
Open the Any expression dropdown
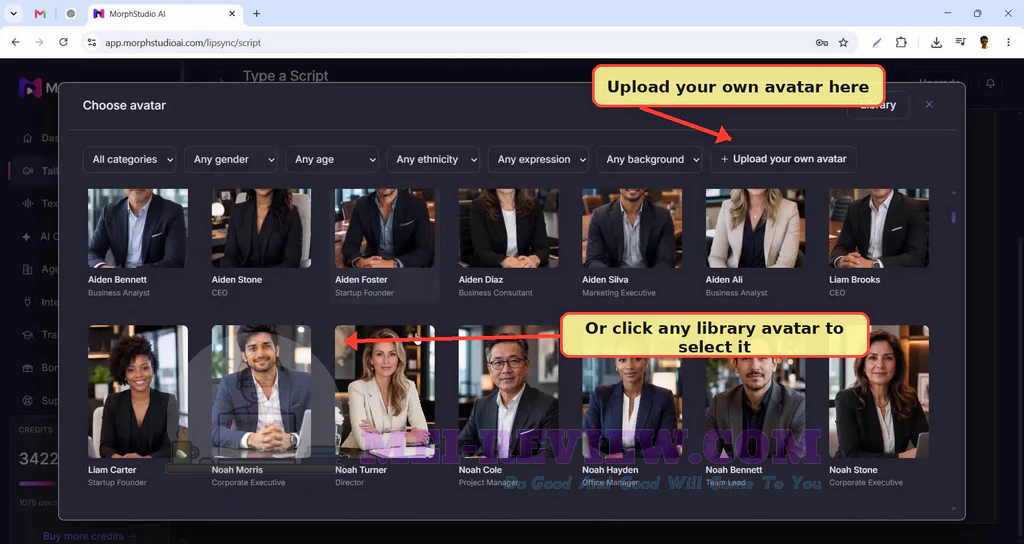[x=538, y=159]
